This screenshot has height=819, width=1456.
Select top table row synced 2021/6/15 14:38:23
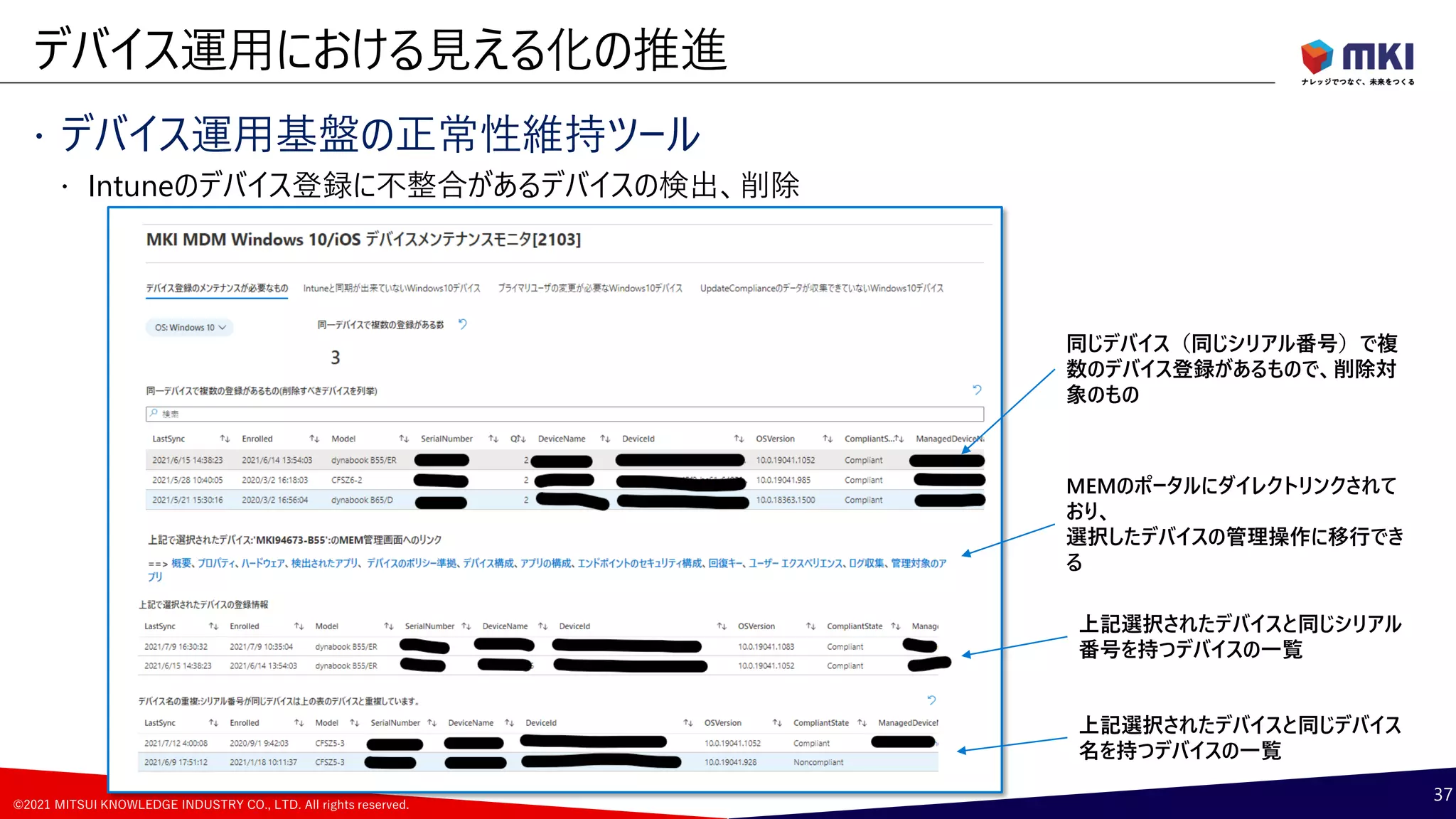[x=564, y=460]
